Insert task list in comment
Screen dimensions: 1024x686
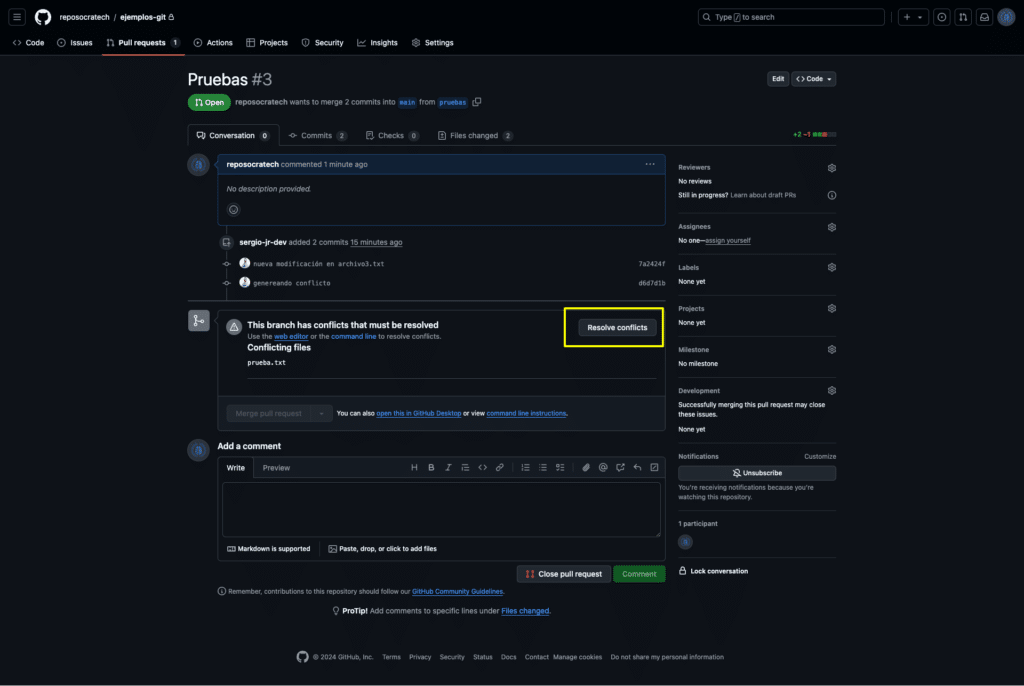560,468
